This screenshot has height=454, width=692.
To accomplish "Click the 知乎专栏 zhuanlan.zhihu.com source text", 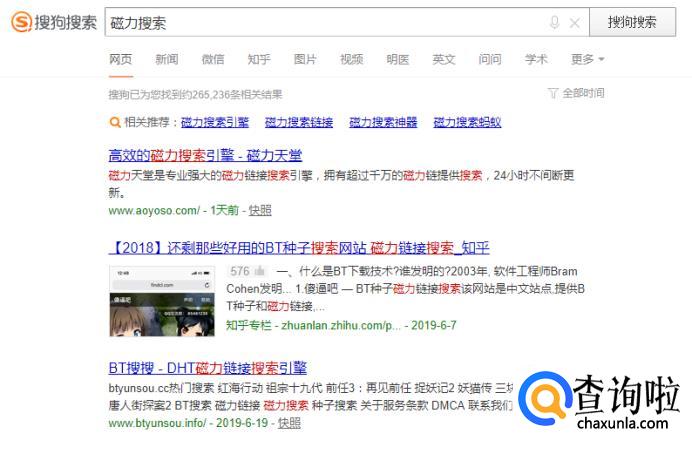I will coord(313,326).
